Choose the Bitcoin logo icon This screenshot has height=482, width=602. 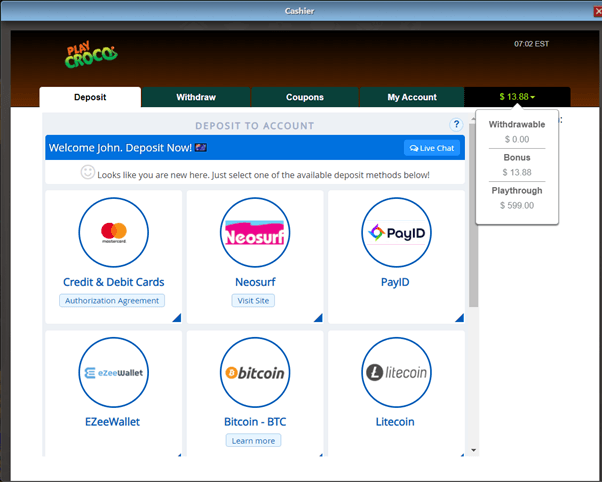(x=255, y=372)
